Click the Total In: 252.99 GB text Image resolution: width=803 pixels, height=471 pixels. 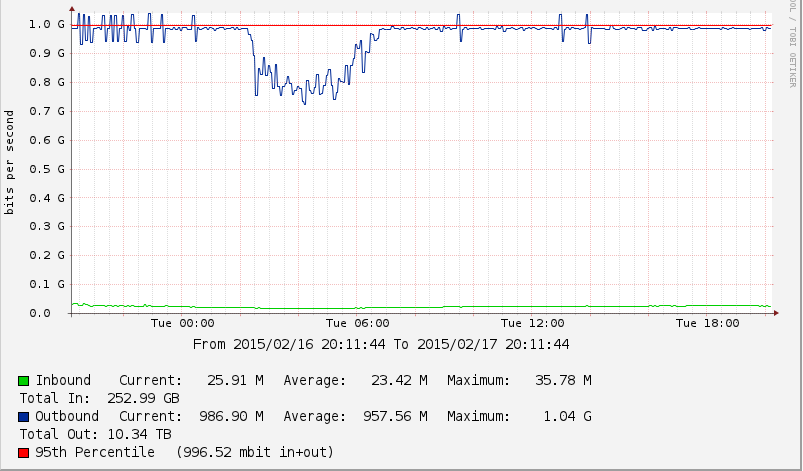click(x=99, y=399)
